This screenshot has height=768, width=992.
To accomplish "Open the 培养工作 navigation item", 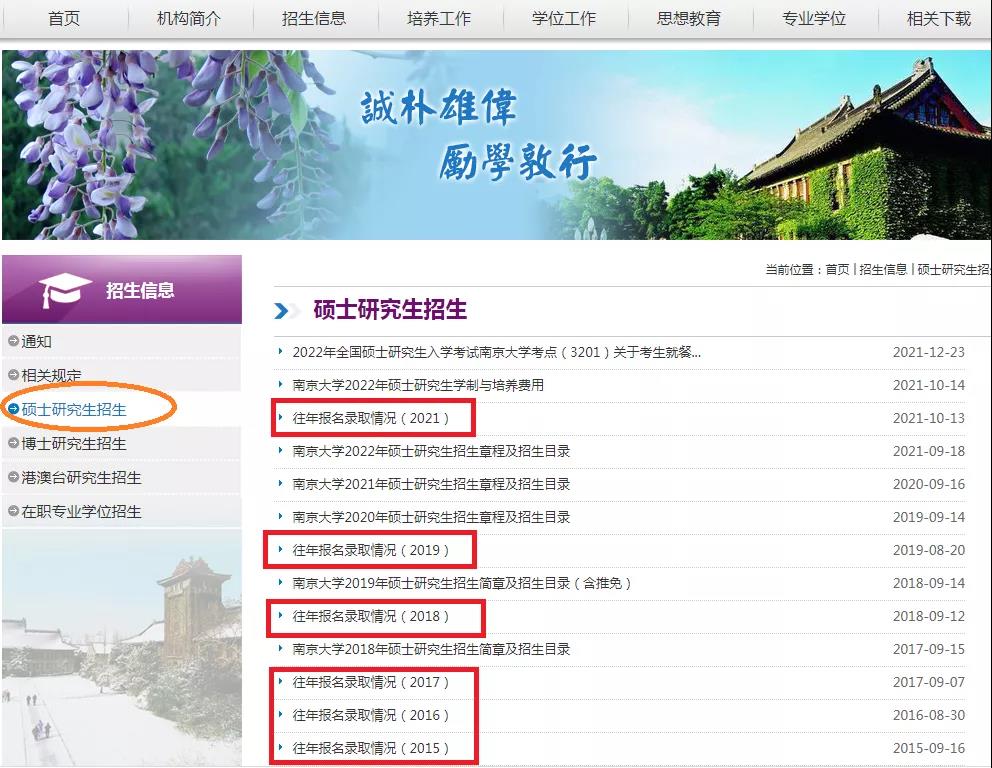I will click(439, 18).
